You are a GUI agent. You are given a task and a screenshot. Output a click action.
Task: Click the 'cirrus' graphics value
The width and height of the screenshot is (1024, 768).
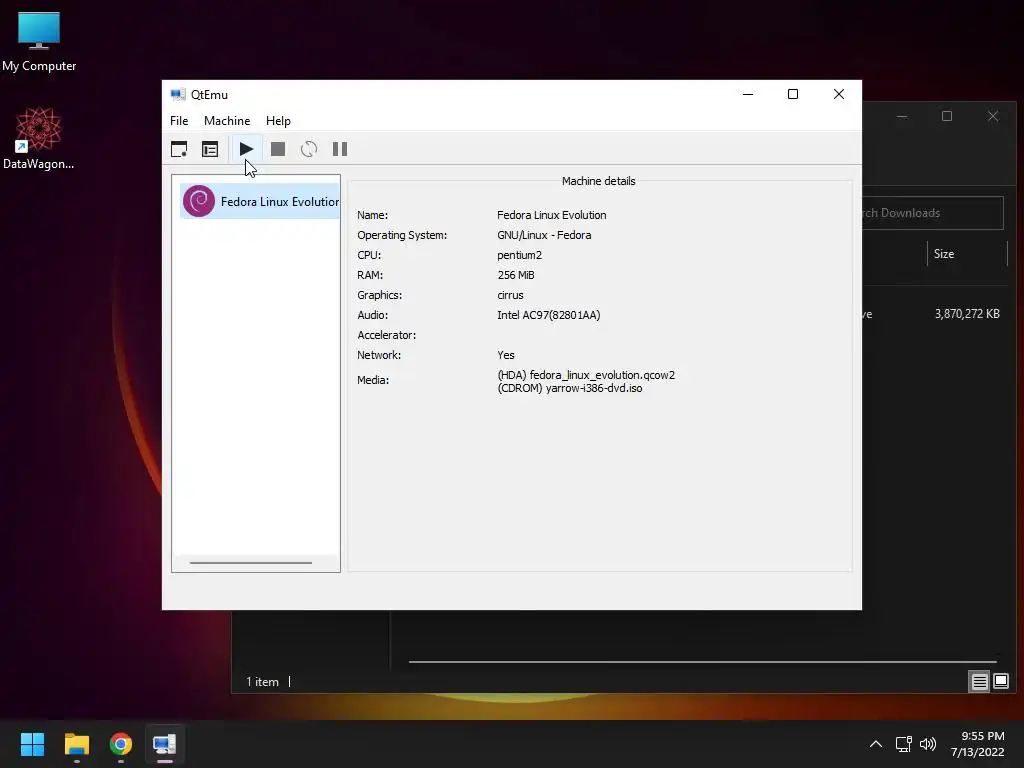[x=510, y=295]
